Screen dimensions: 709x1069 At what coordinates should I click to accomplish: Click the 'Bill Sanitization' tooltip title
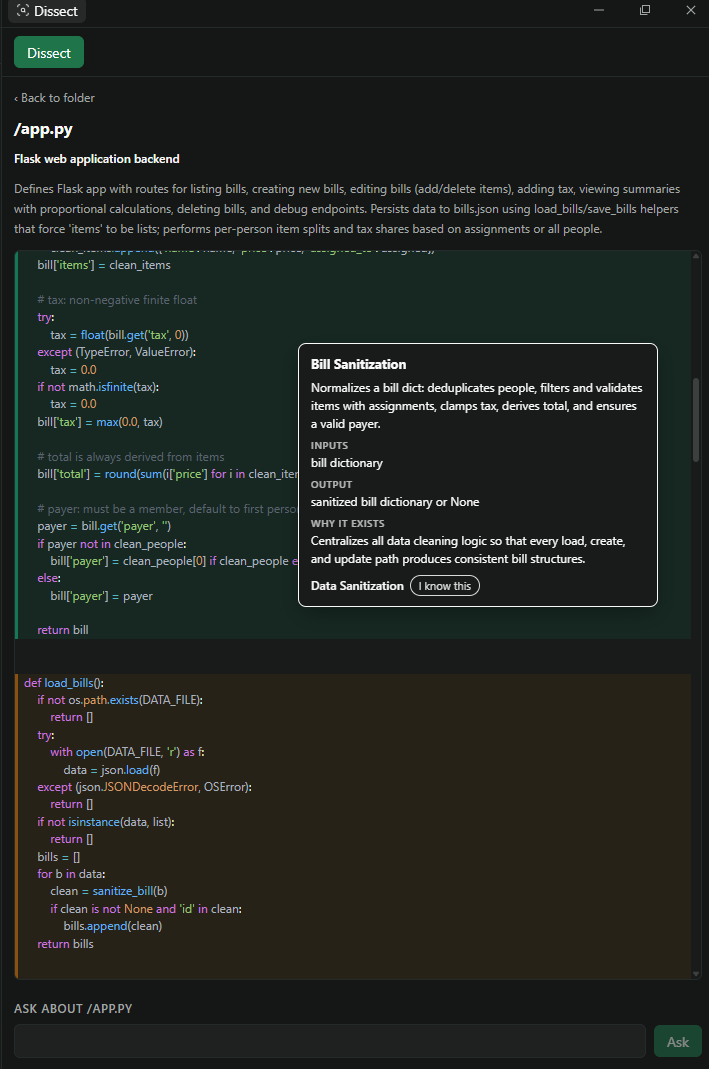point(359,365)
